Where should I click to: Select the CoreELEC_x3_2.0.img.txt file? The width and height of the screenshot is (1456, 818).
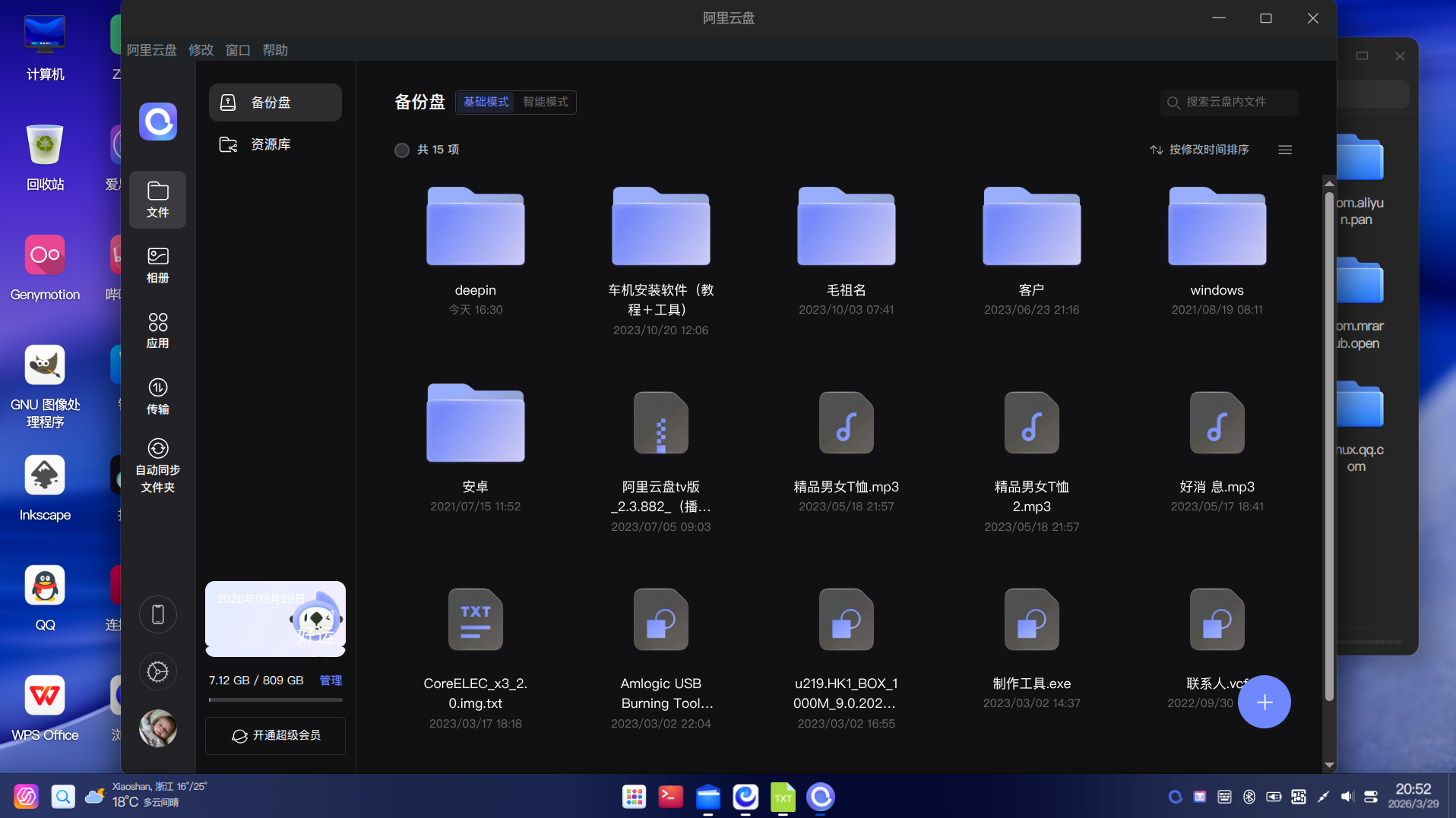pyautogui.click(x=475, y=659)
